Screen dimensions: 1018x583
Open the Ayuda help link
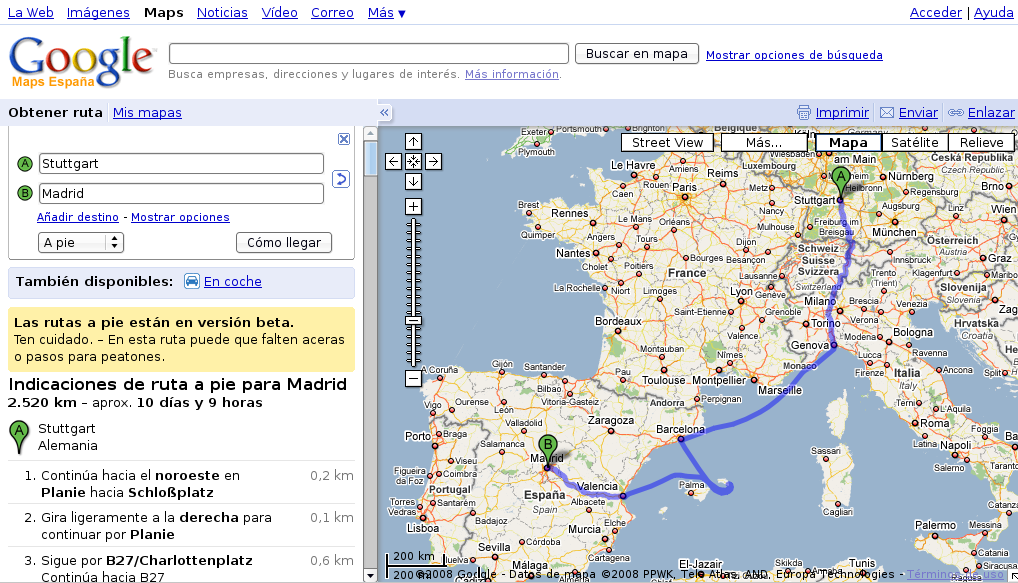[x=993, y=12]
